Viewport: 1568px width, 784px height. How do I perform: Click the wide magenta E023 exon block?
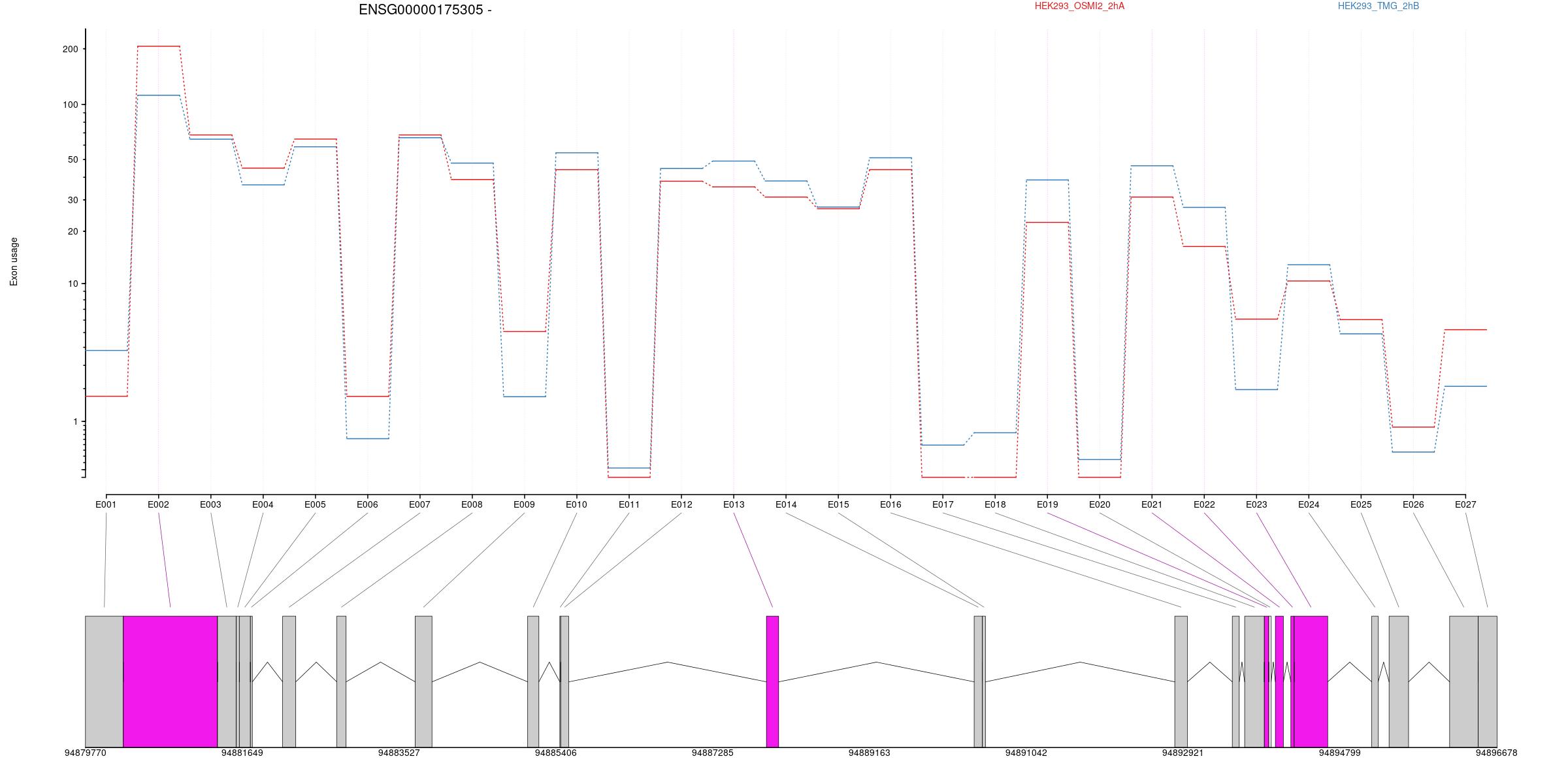pos(1311,681)
